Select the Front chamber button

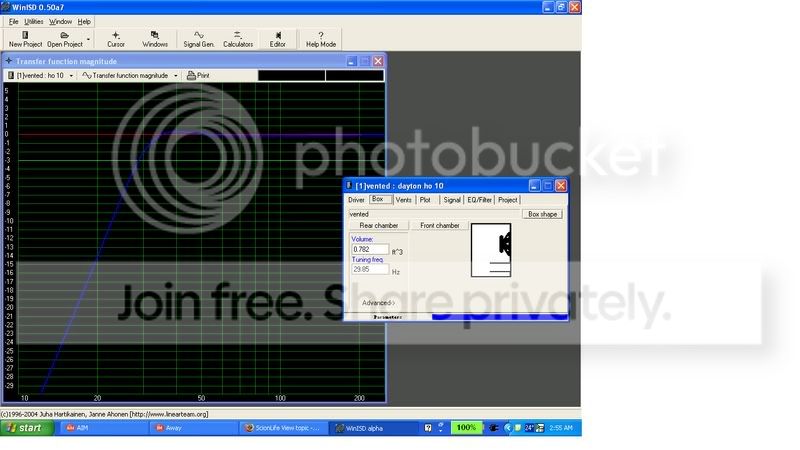[x=439, y=226]
